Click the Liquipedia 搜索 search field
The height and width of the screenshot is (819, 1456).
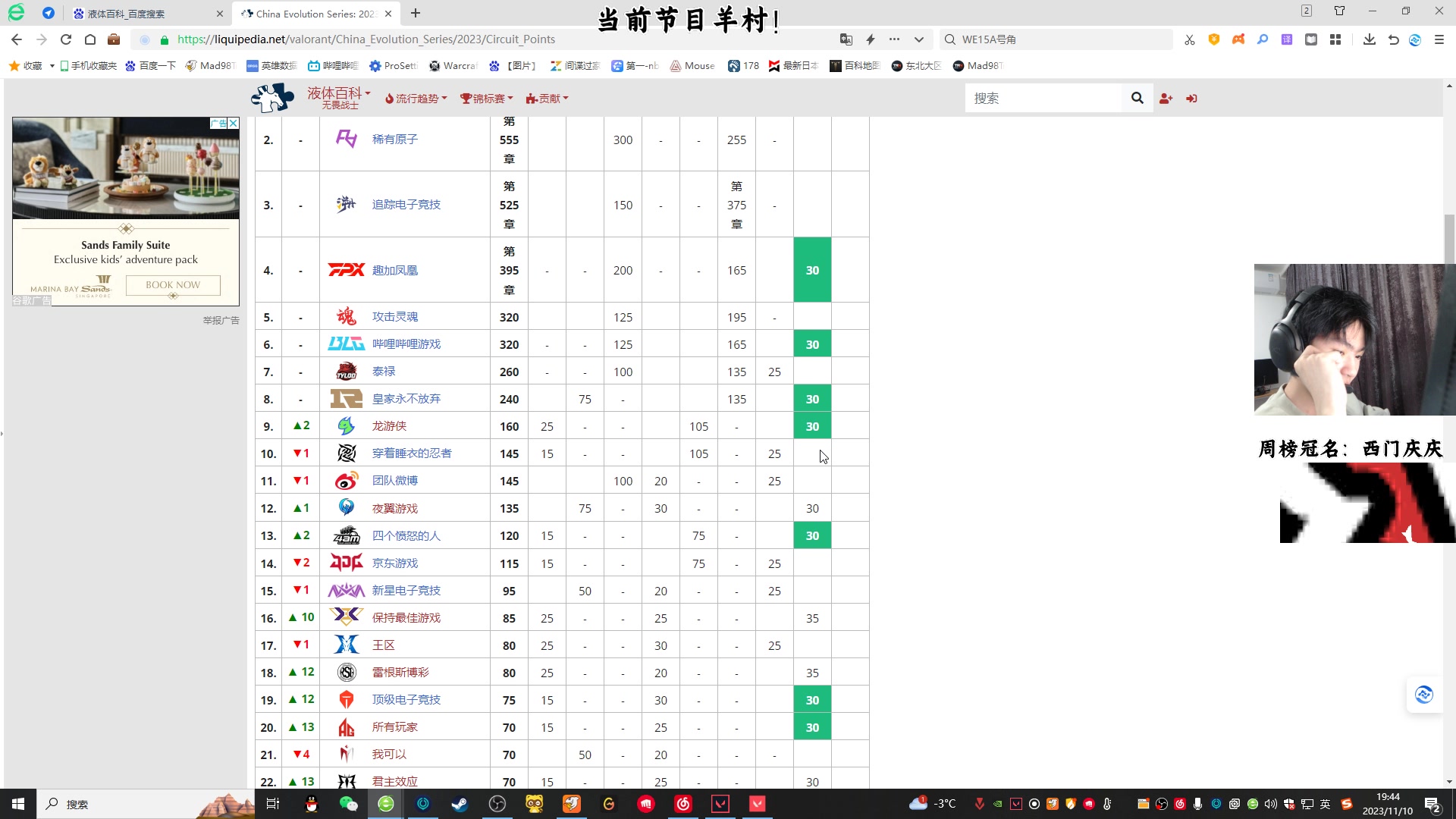tap(1043, 98)
